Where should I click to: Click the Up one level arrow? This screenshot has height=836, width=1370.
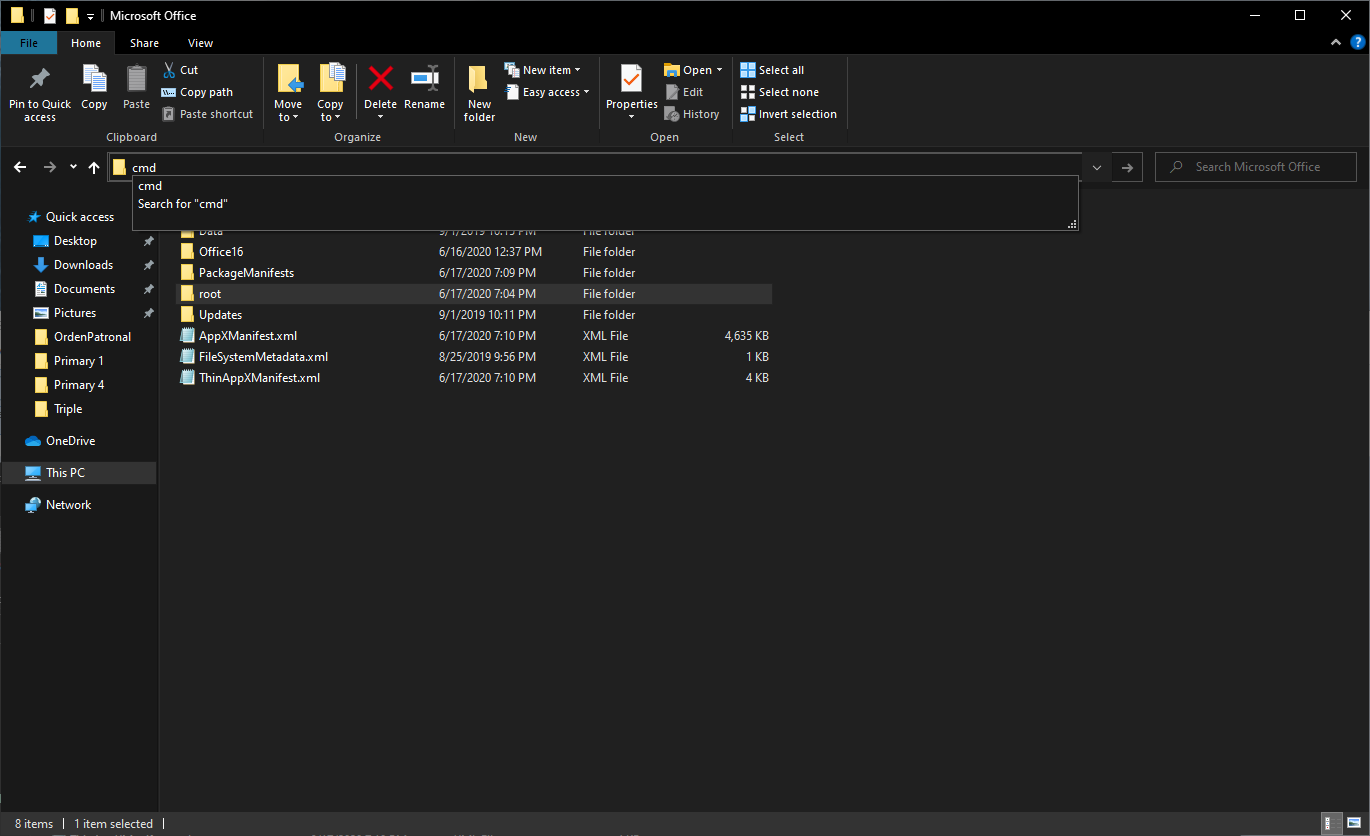click(94, 167)
